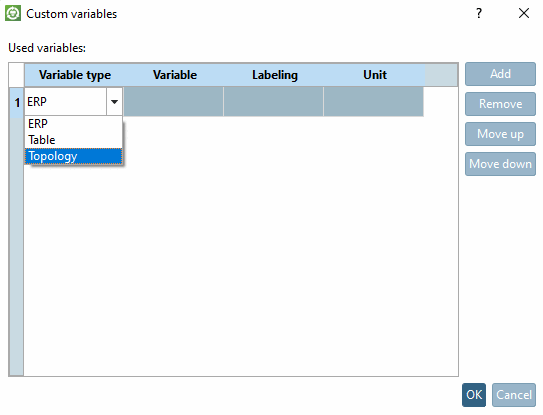Click the Remove button
This screenshot has width=543, height=415.
pyautogui.click(x=500, y=104)
